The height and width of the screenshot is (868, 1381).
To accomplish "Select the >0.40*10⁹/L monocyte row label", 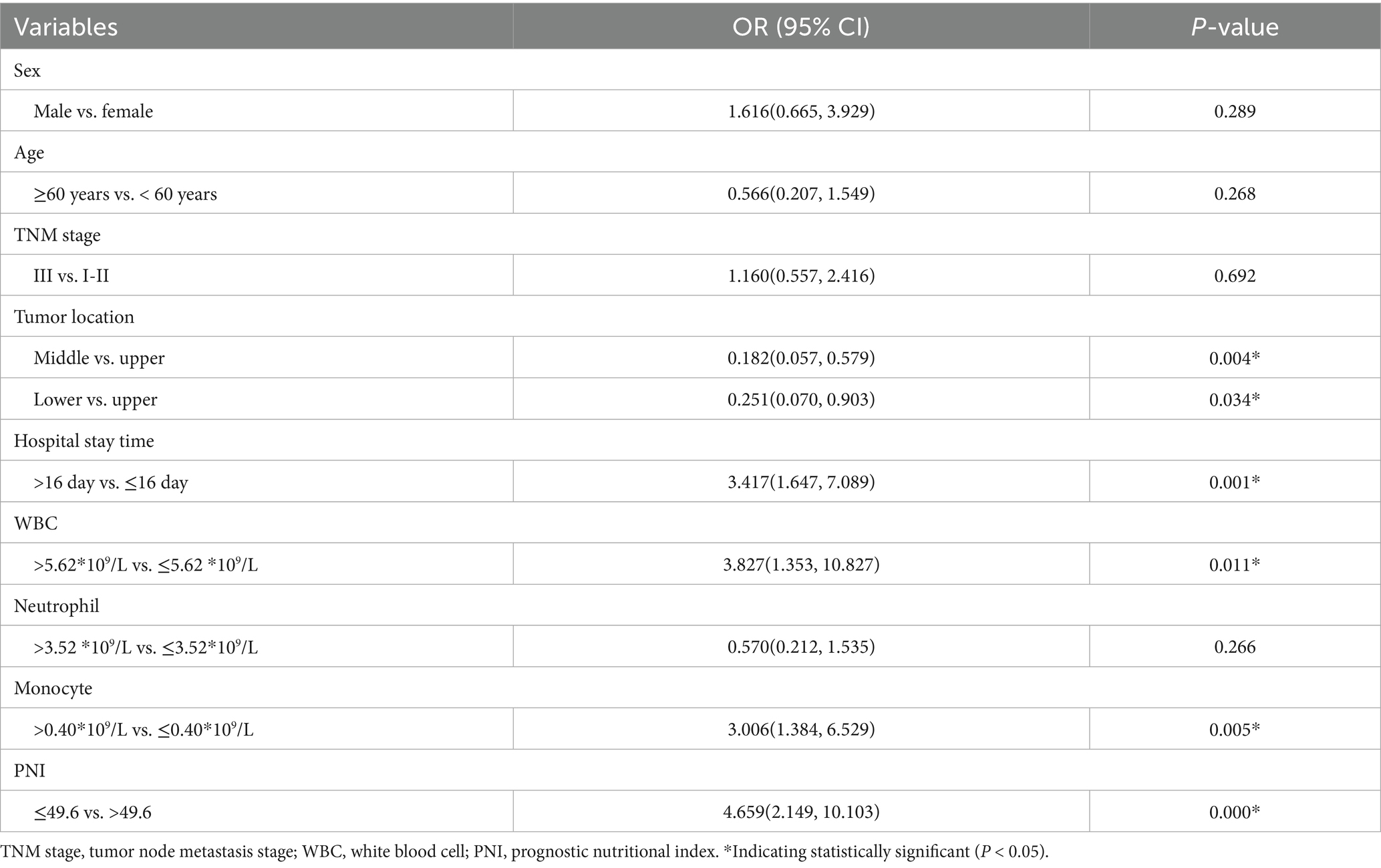I will [x=143, y=729].
